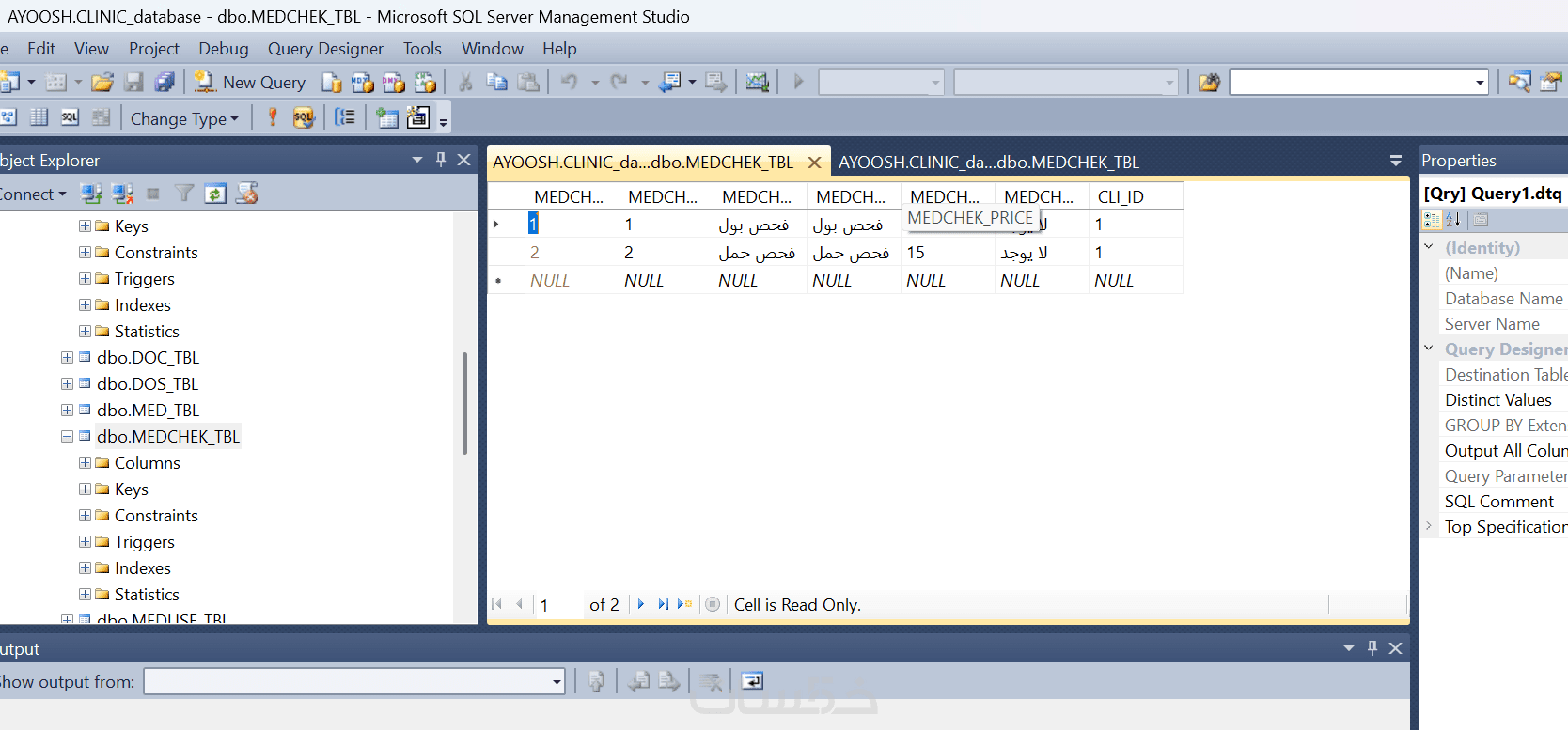
Task: Select the cell containing 15
Action: 948,253
